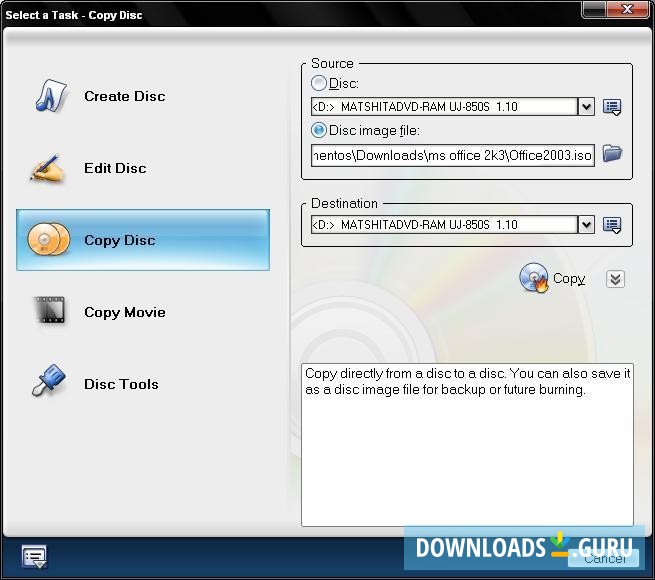Screen dimensions: 655x580
Task: Open the Destination drive details list icon
Action: [612, 225]
